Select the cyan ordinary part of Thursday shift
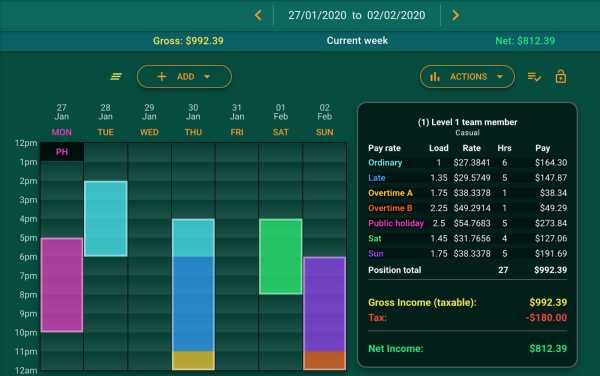 coord(193,238)
